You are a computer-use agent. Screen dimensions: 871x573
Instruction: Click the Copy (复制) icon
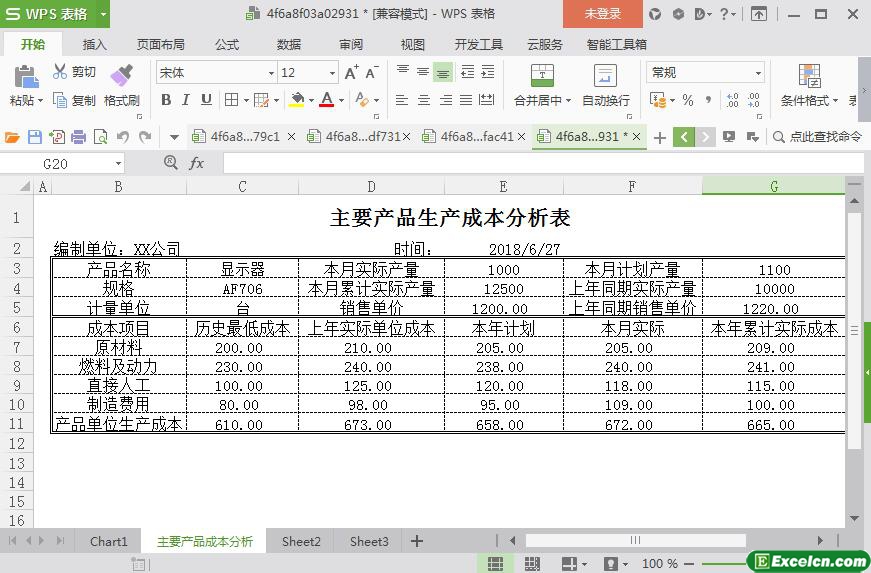pyautogui.click(x=59, y=100)
